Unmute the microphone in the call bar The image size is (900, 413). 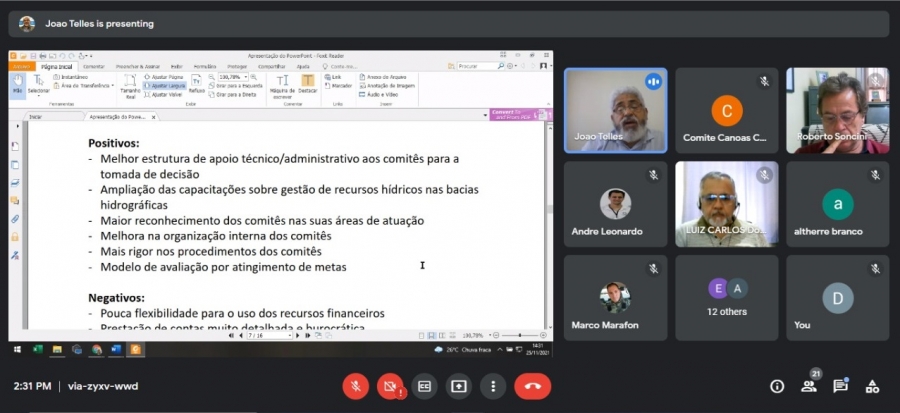coord(355,386)
